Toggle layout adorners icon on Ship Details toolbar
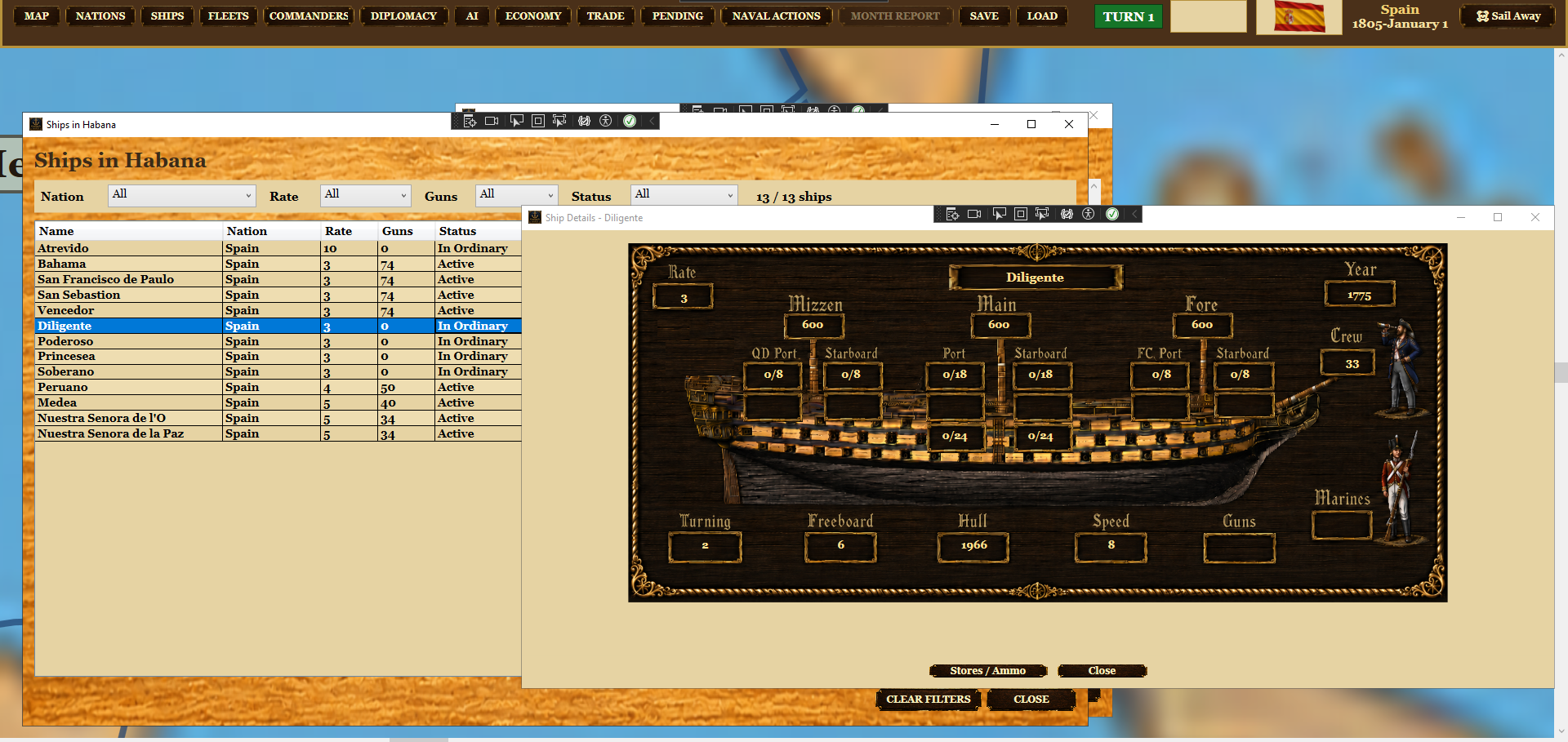 tap(1021, 214)
